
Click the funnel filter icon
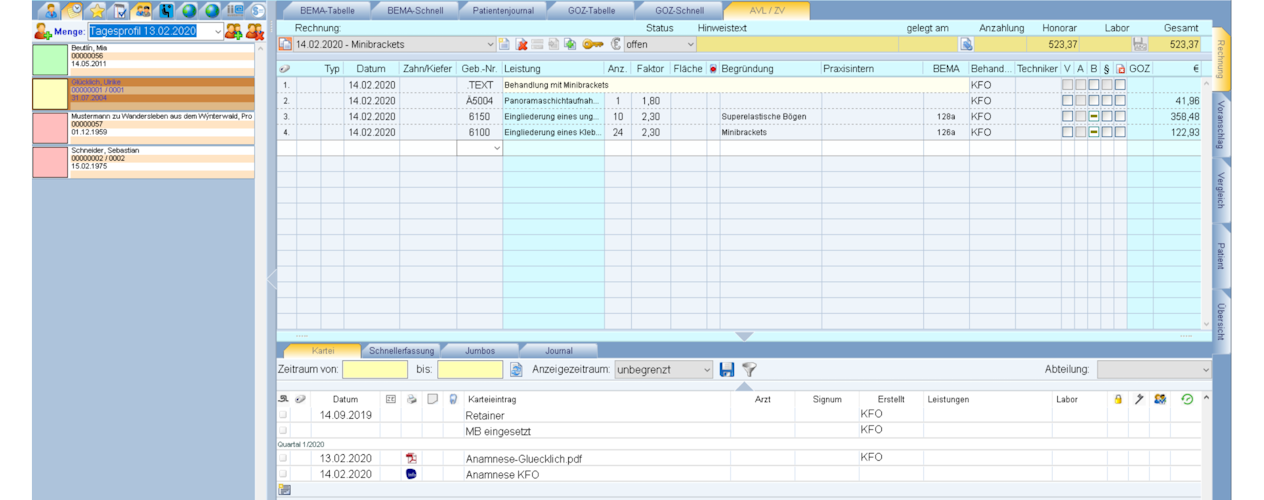[749, 370]
